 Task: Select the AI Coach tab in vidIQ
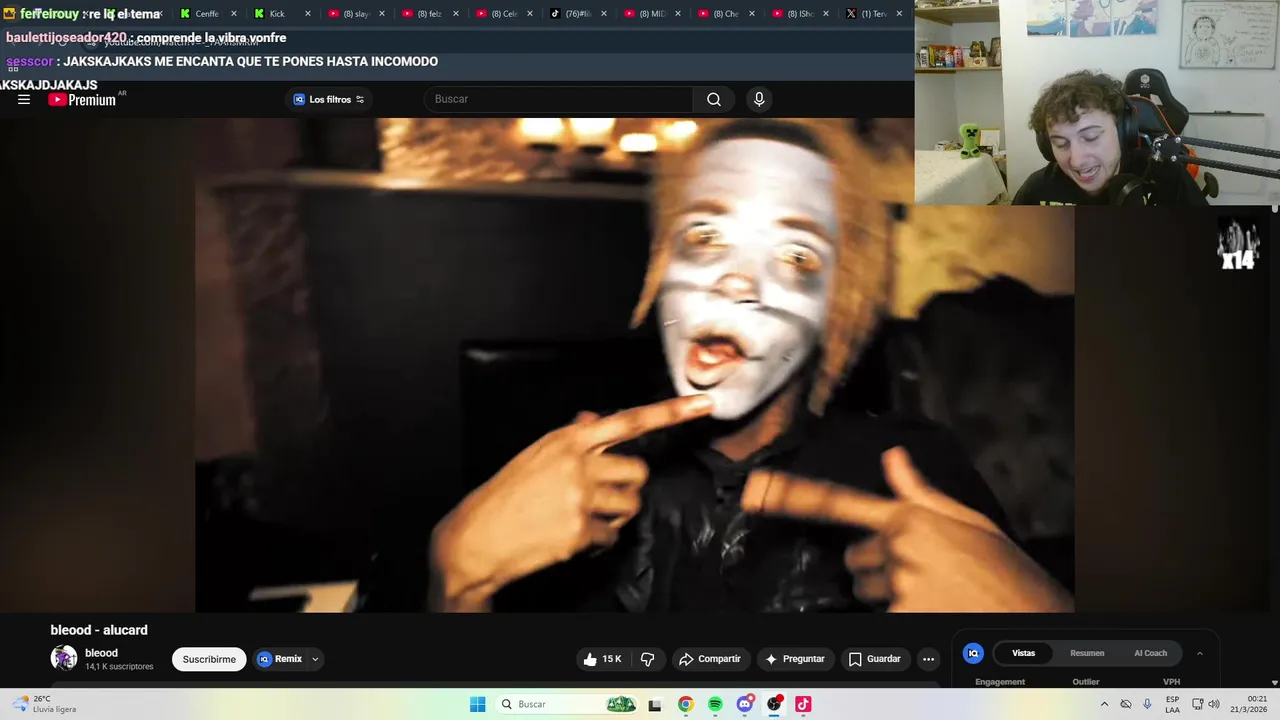point(1150,653)
